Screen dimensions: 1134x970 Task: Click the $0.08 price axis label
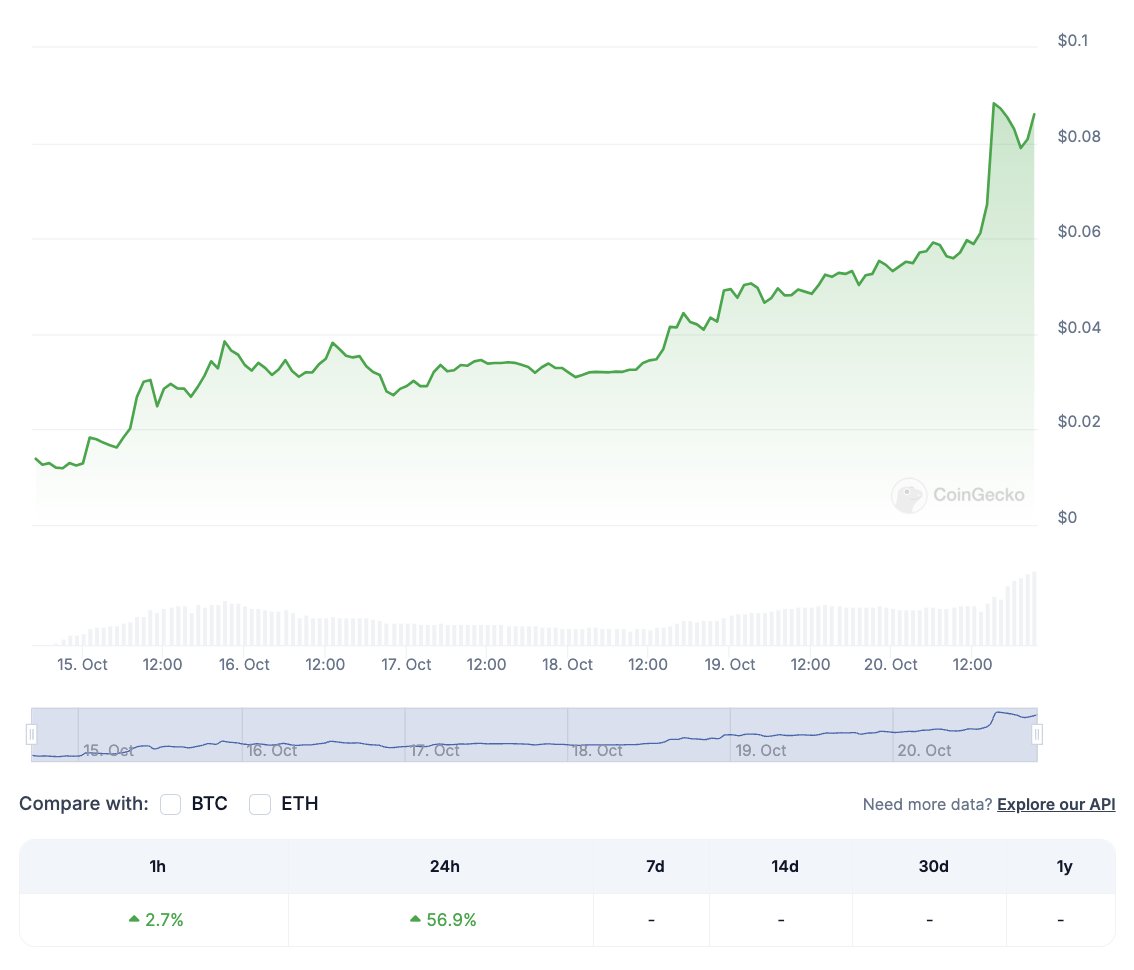point(1079,136)
